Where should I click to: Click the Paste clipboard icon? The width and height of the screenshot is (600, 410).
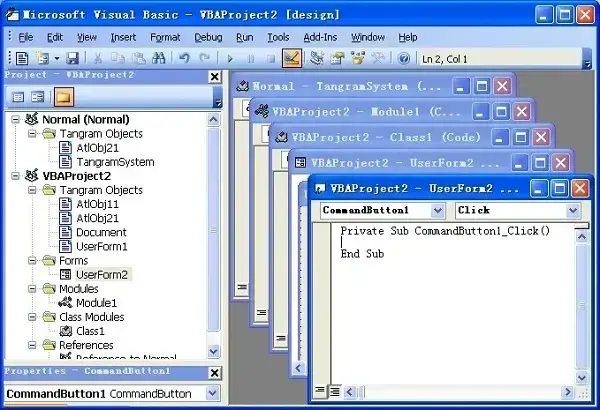[x=138, y=59]
